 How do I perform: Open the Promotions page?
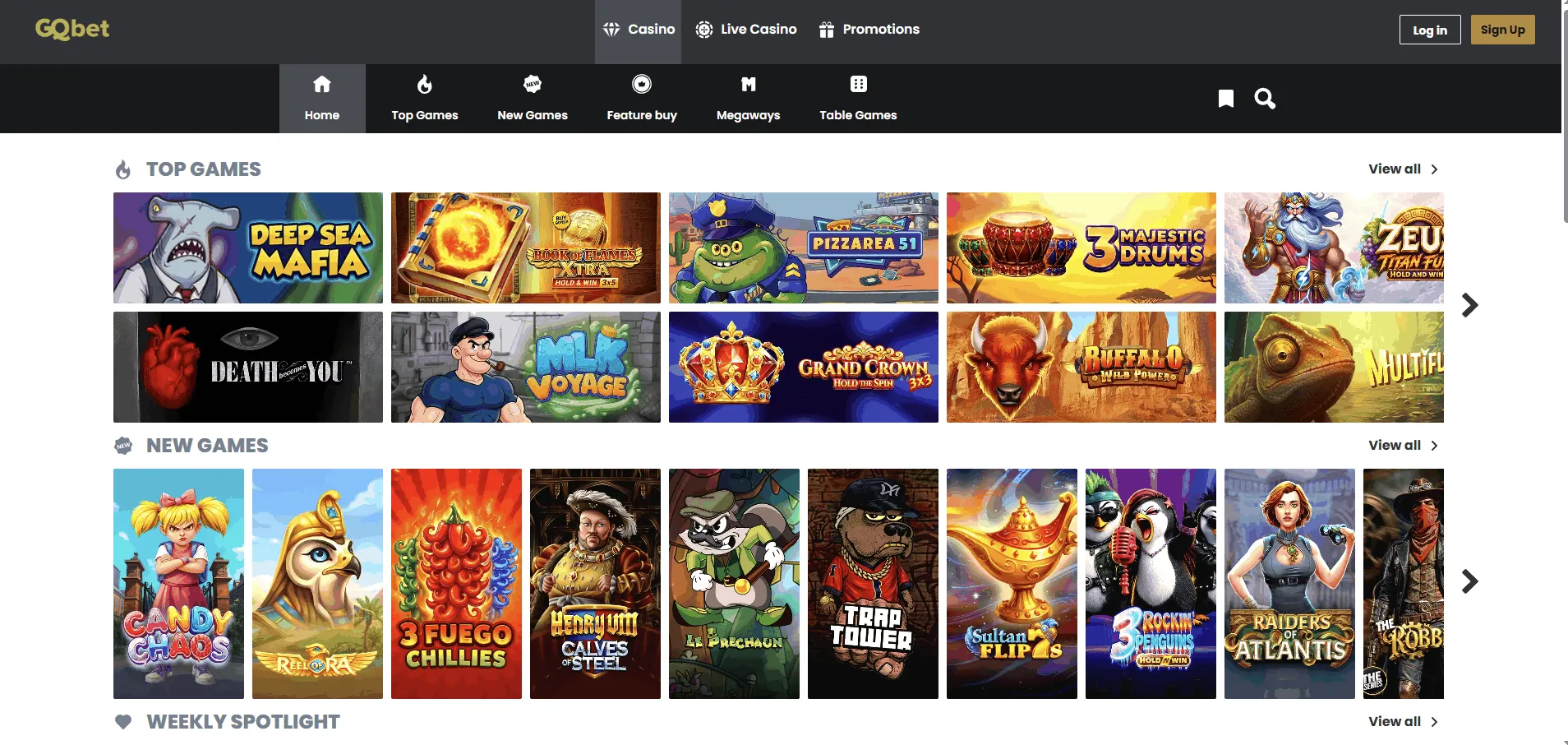click(x=869, y=30)
